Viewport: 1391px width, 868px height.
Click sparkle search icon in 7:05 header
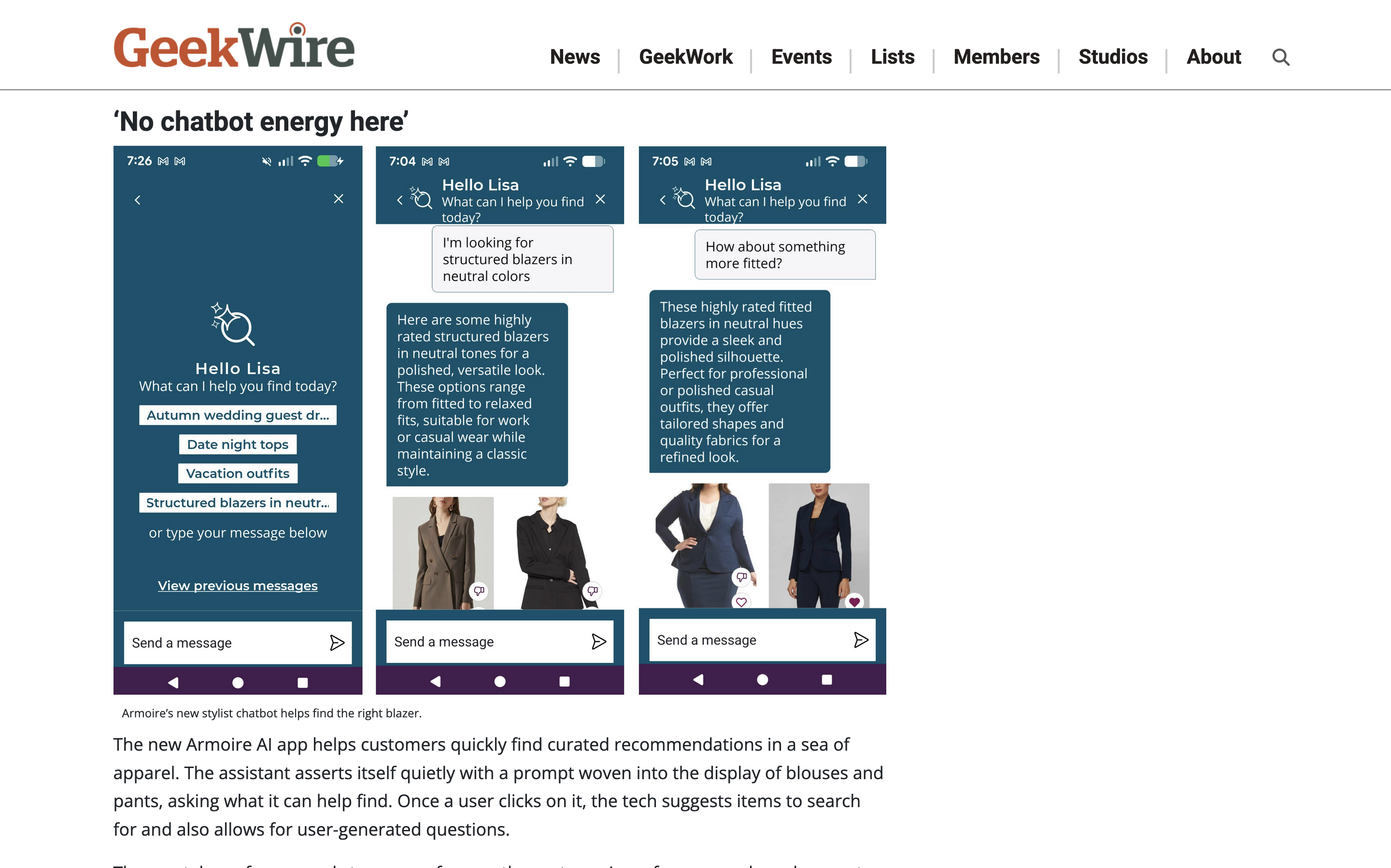pos(683,197)
